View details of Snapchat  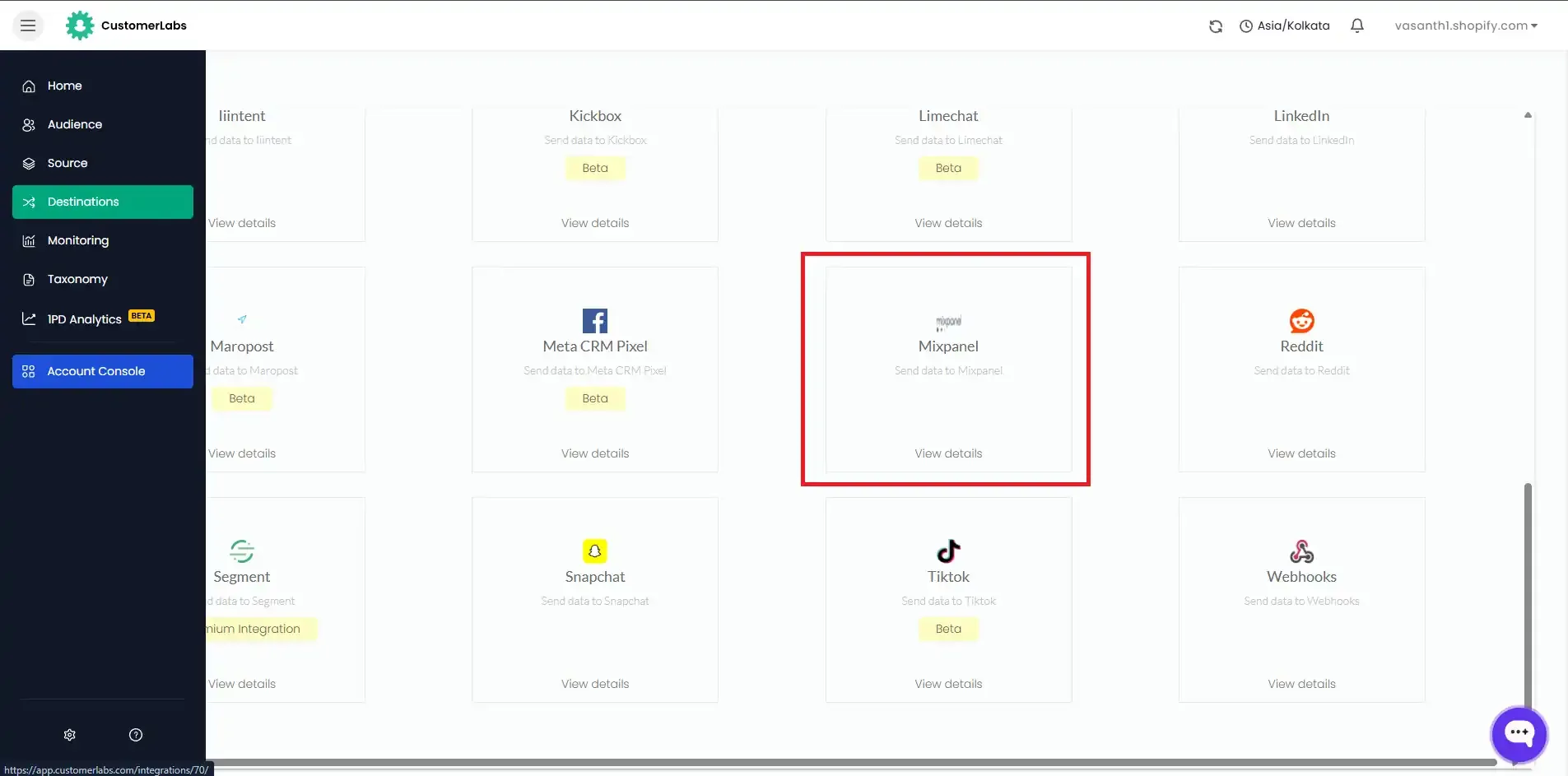(595, 684)
